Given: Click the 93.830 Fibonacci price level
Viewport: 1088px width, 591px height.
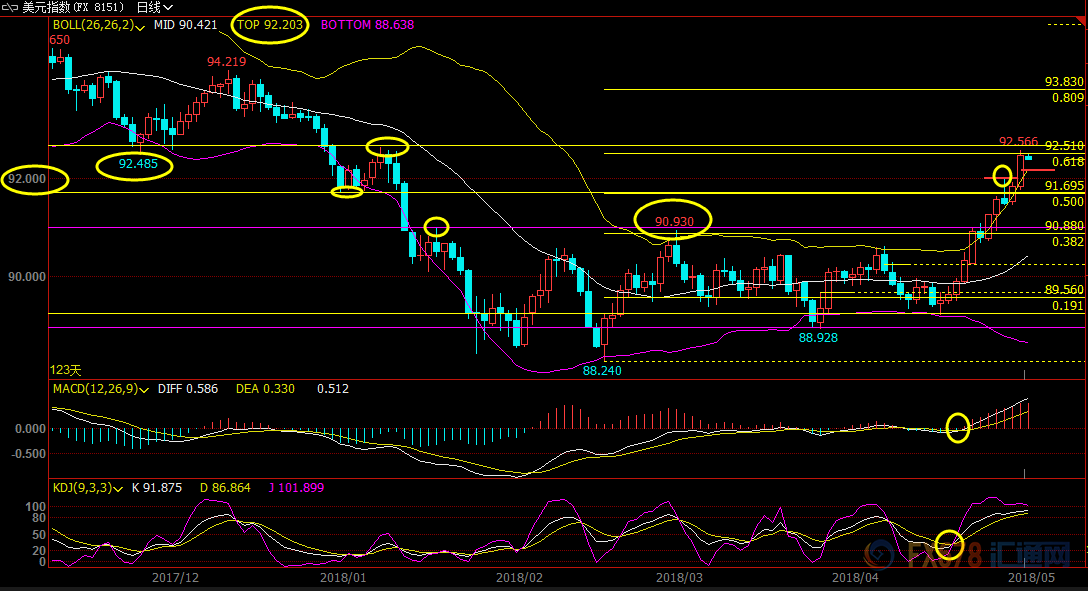Looking at the screenshot, I should tap(1064, 82).
